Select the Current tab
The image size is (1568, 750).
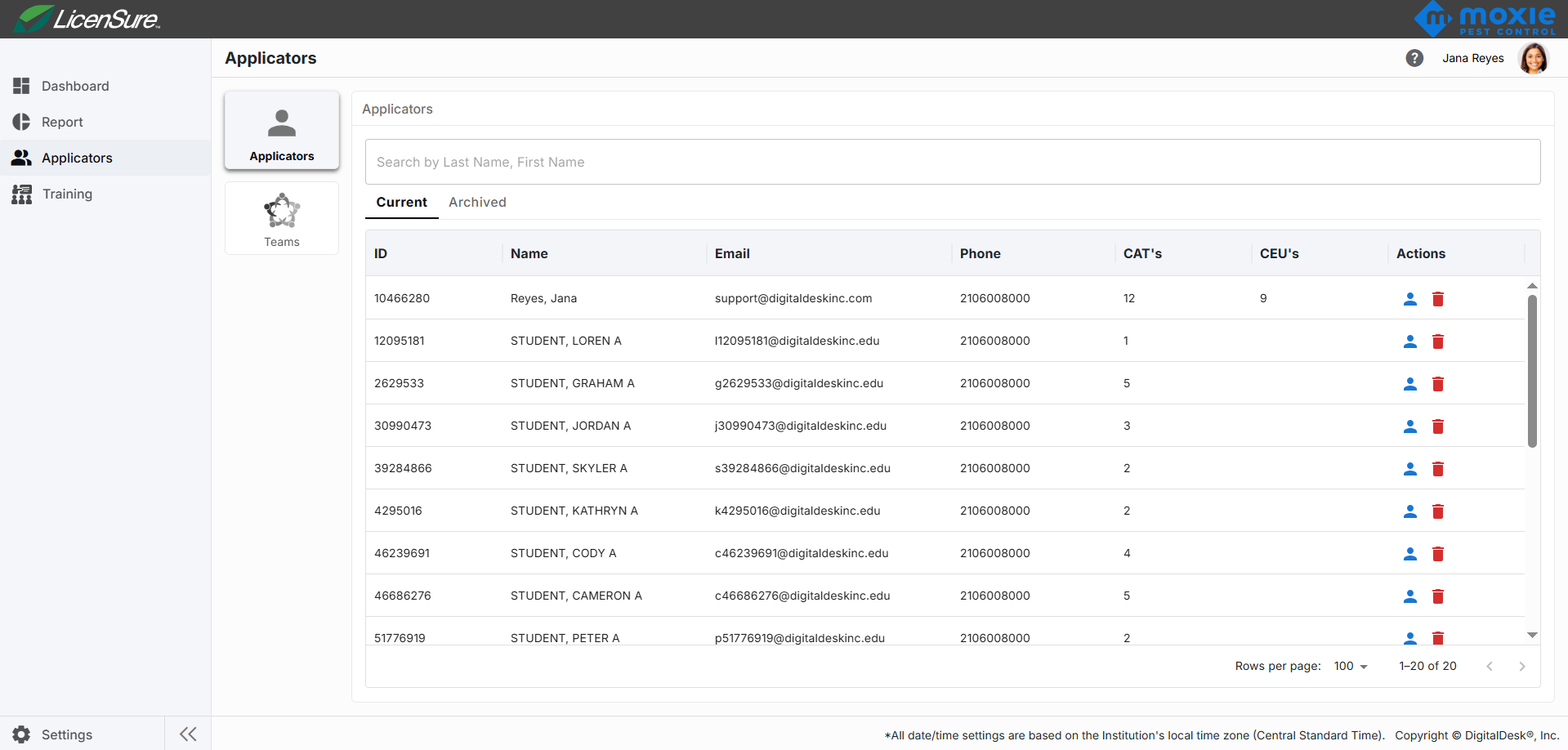[x=401, y=202]
